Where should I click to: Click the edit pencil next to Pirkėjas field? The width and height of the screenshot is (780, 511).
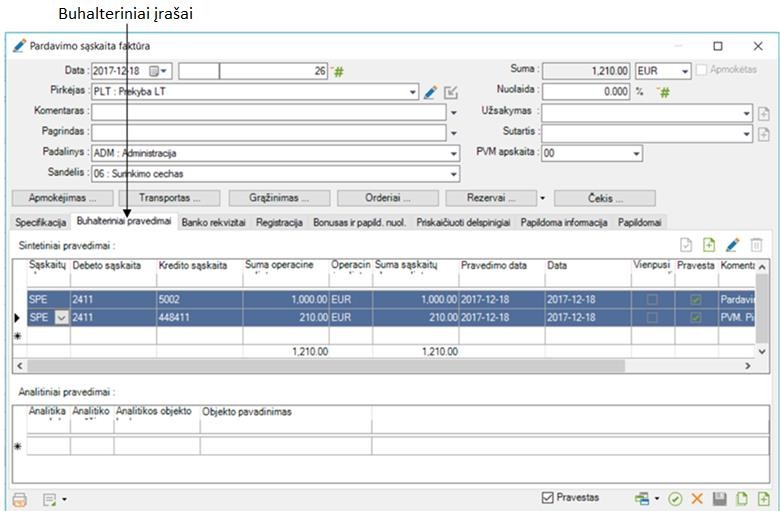tap(431, 92)
